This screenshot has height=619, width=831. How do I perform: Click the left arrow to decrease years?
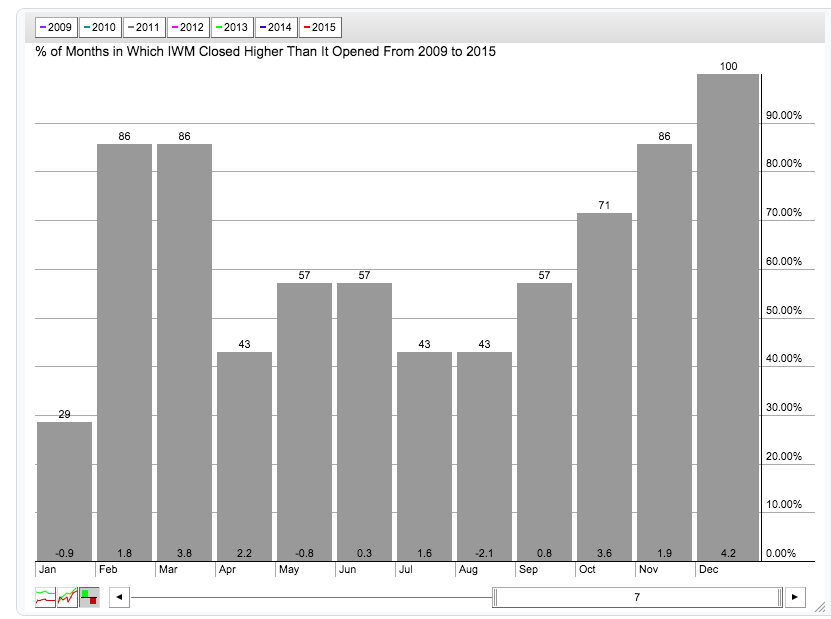(119, 597)
